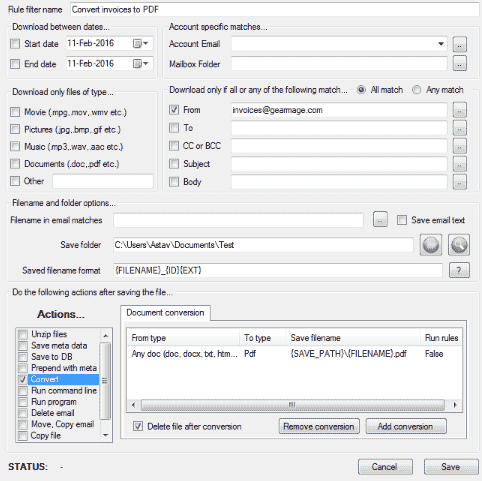This screenshot has width=482, height=481.
Task: Click the browse button next to Mailbox Folder
Action: click(x=459, y=64)
